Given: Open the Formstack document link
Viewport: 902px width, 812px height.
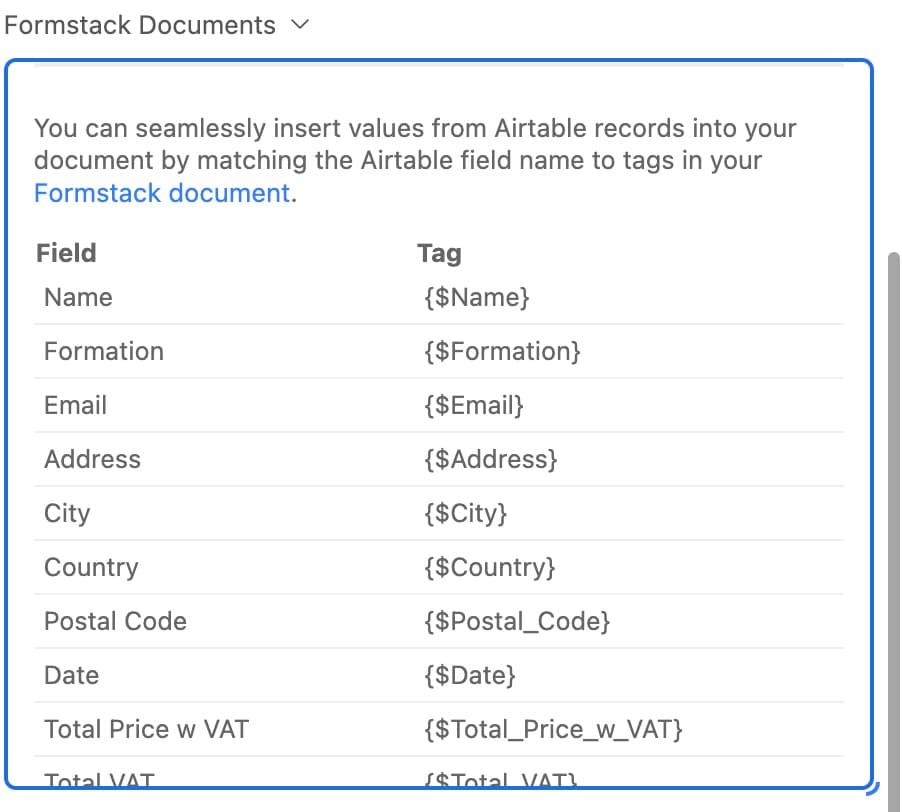Looking at the screenshot, I should coord(162,193).
